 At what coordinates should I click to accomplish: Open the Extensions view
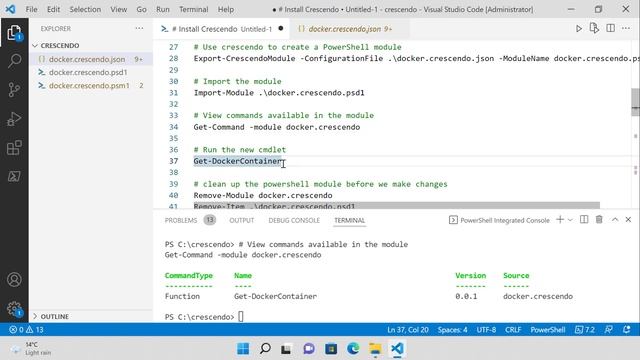(14, 148)
